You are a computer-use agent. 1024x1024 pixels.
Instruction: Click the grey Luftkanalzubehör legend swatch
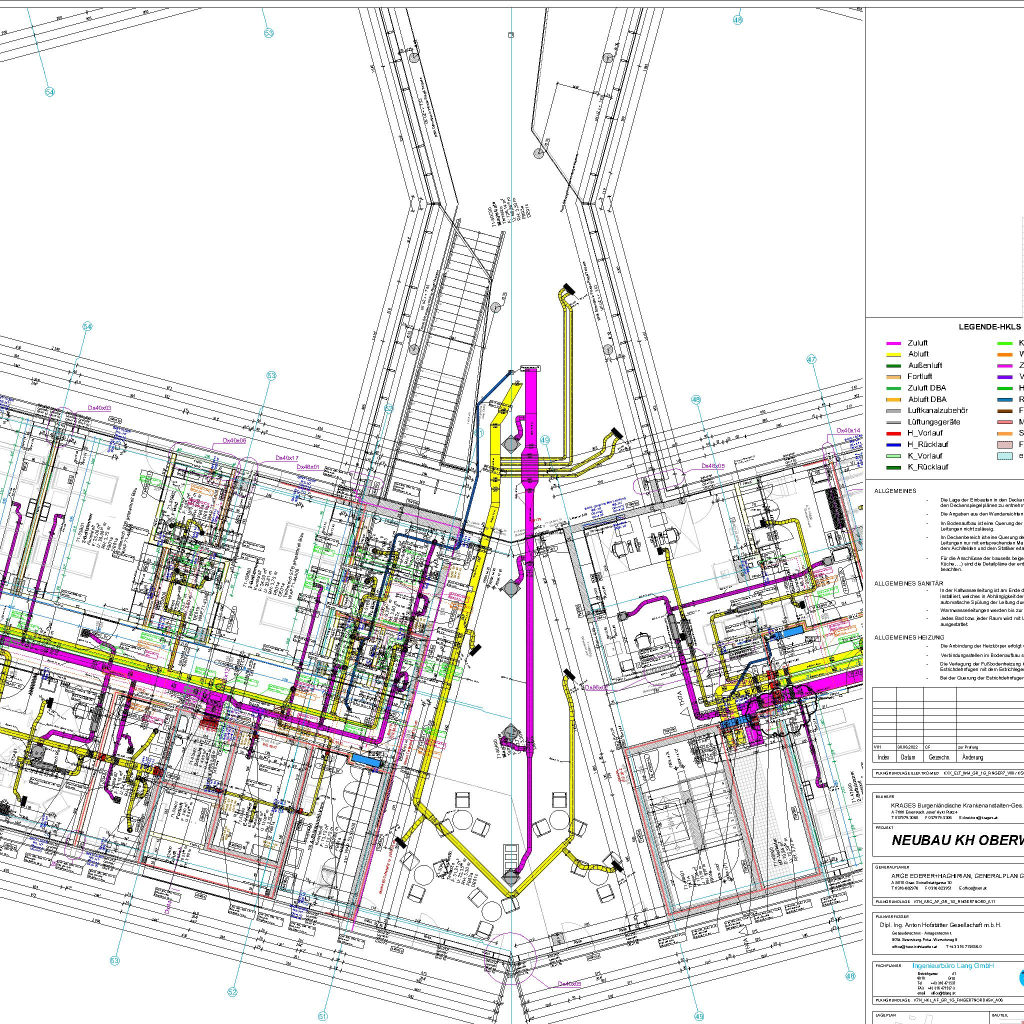(x=893, y=411)
